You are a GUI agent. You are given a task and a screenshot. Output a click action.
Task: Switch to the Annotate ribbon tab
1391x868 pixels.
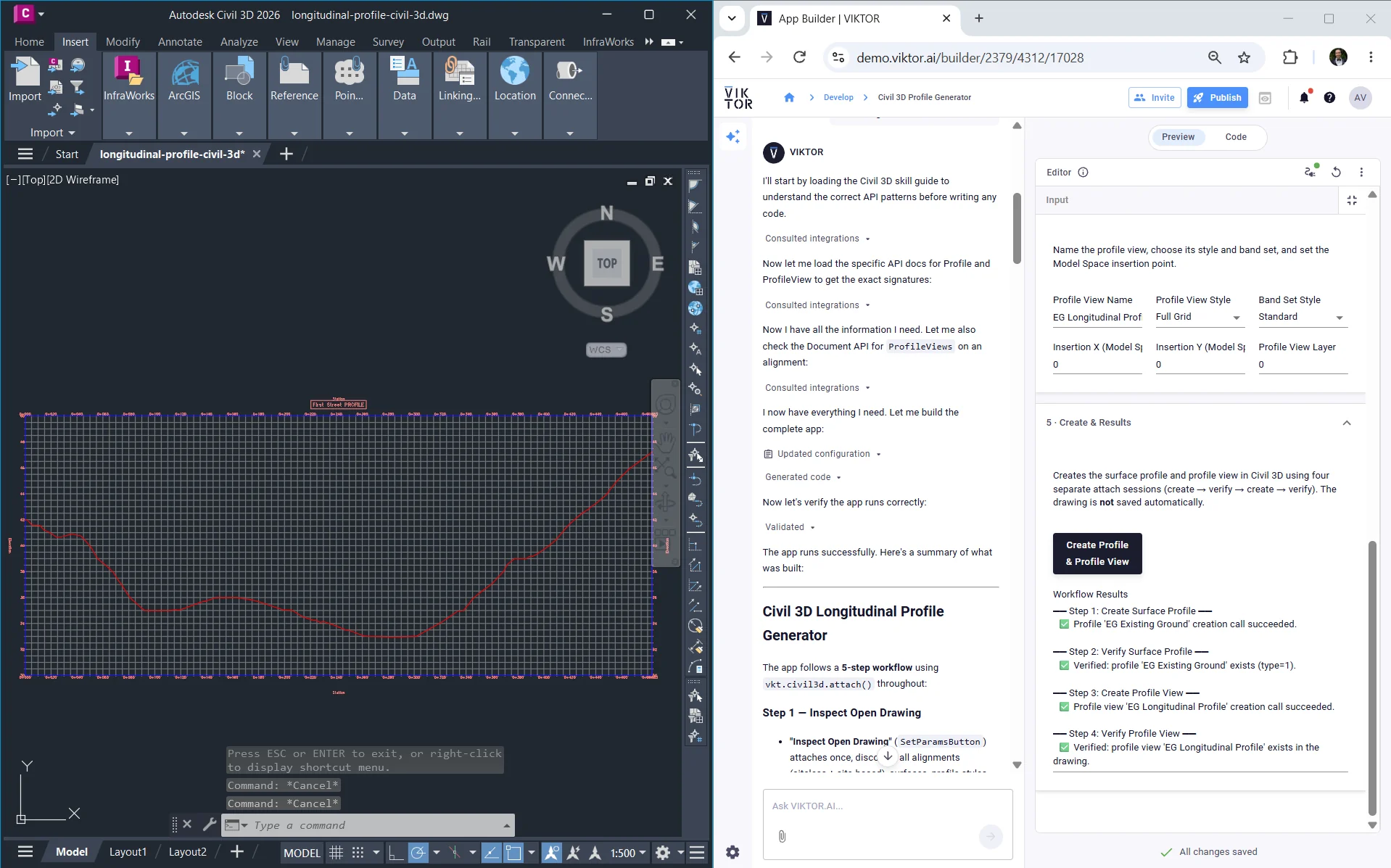pos(180,42)
